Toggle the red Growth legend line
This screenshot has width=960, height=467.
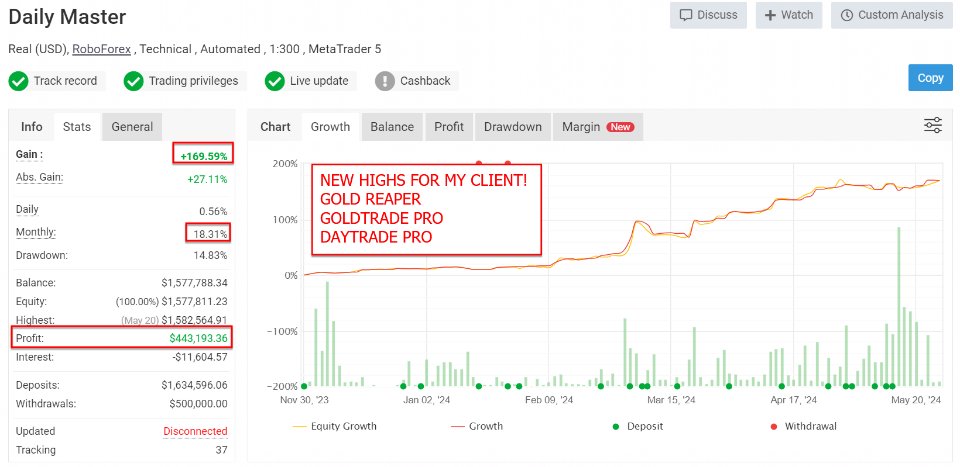[x=477, y=426]
